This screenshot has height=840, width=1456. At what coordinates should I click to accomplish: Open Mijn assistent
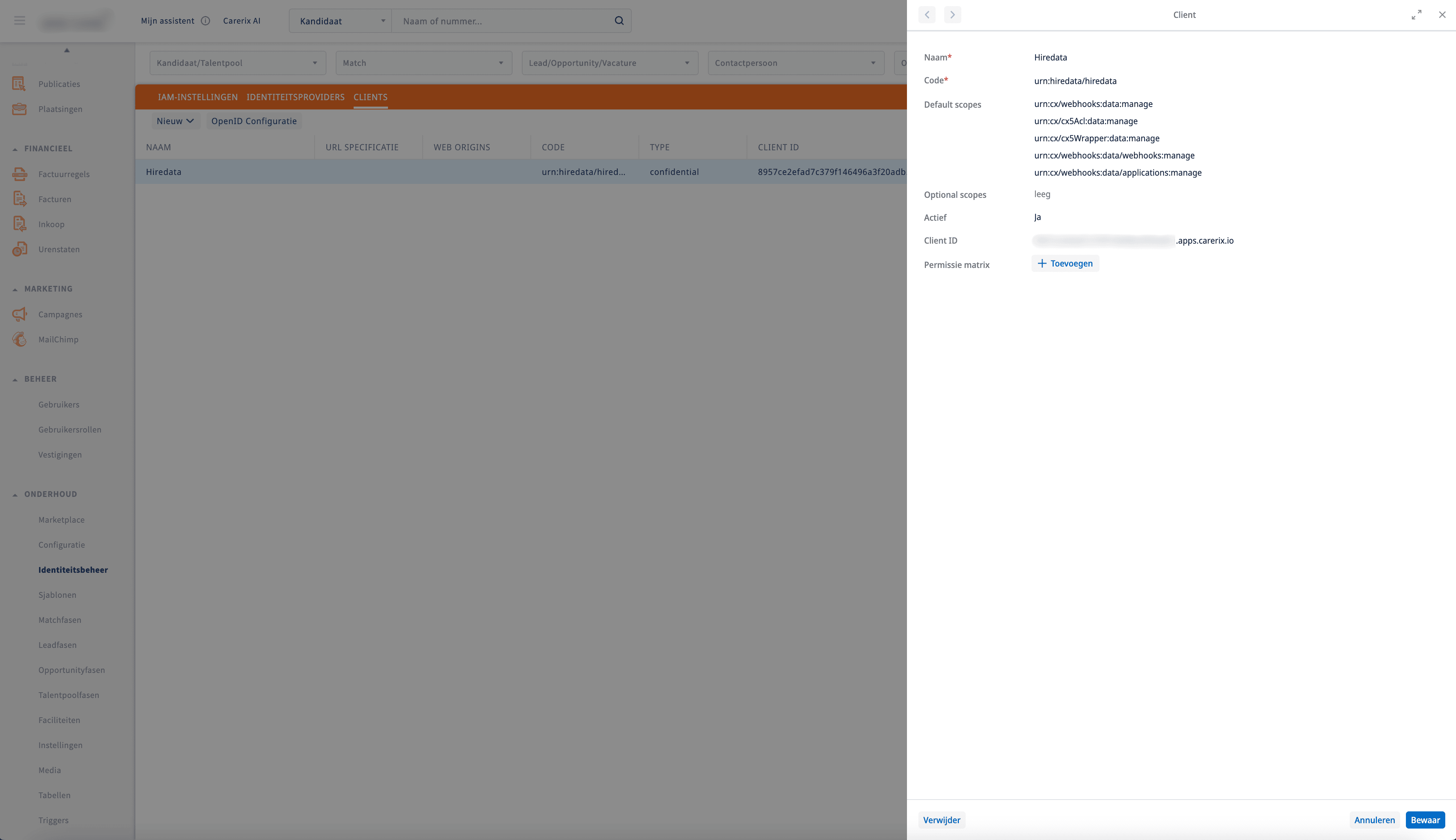coord(168,21)
